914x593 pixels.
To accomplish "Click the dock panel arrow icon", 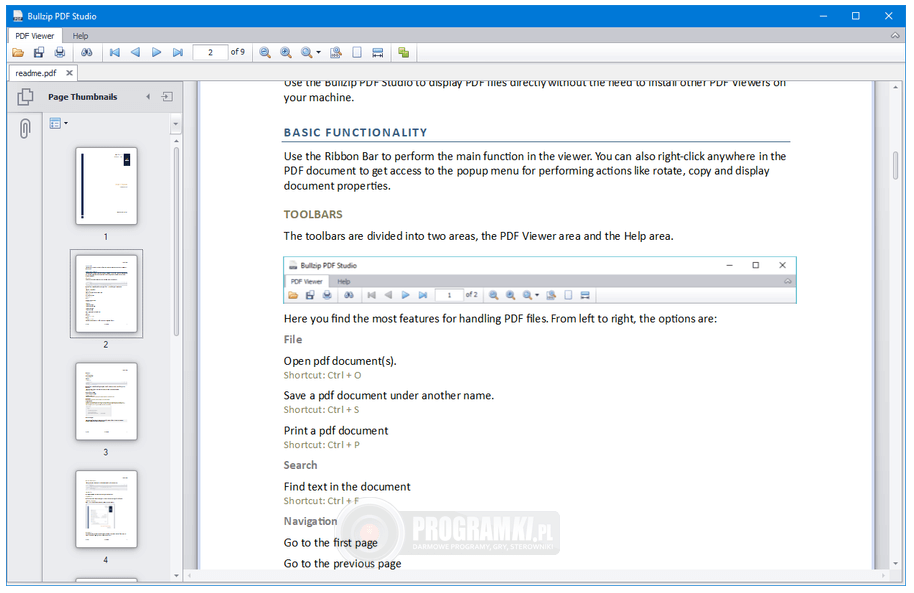I will pos(167,97).
